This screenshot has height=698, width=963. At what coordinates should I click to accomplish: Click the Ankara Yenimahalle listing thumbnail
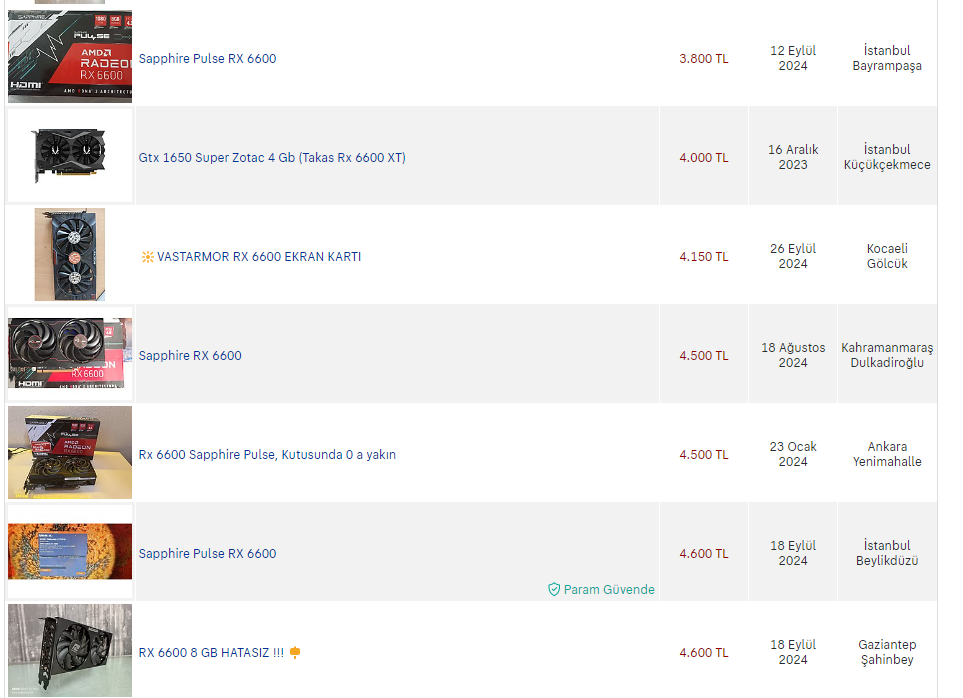point(70,452)
